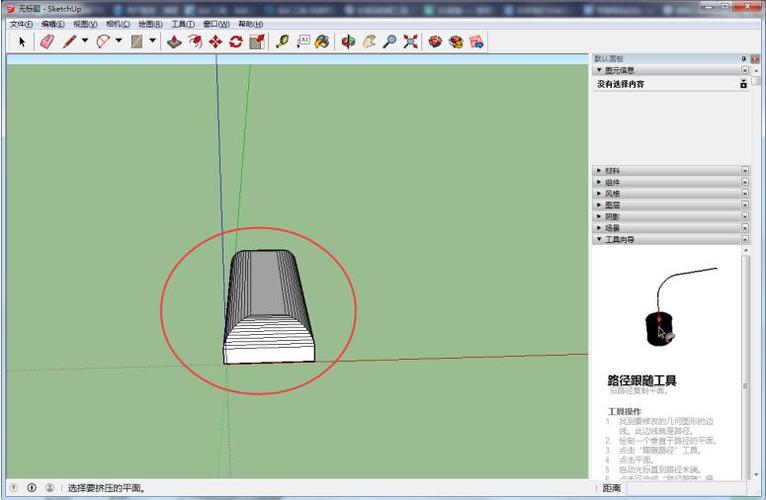Select the Rotate tool

click(x=236, y=42)
